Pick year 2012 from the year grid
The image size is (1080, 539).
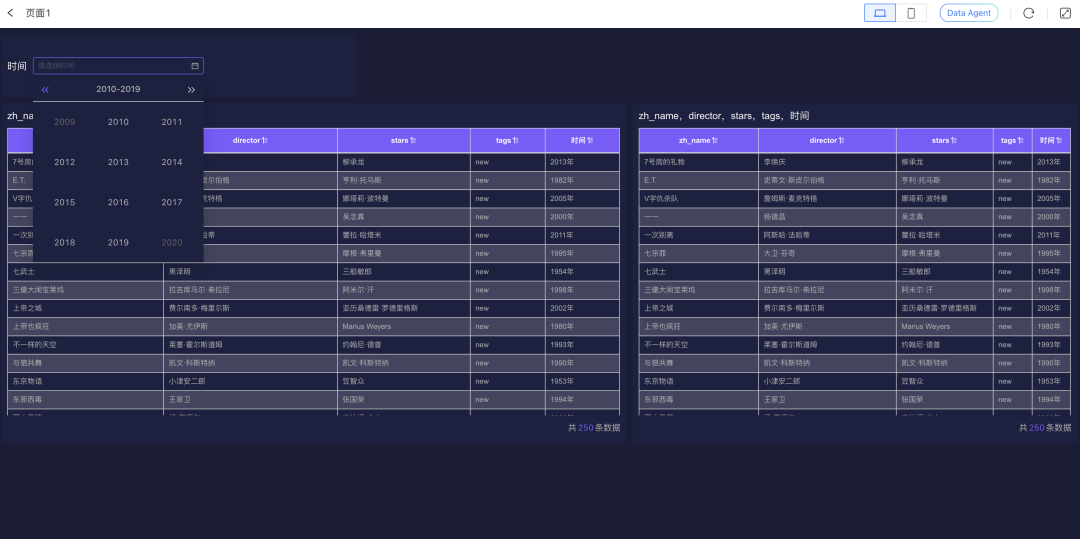tap(65, 162)
